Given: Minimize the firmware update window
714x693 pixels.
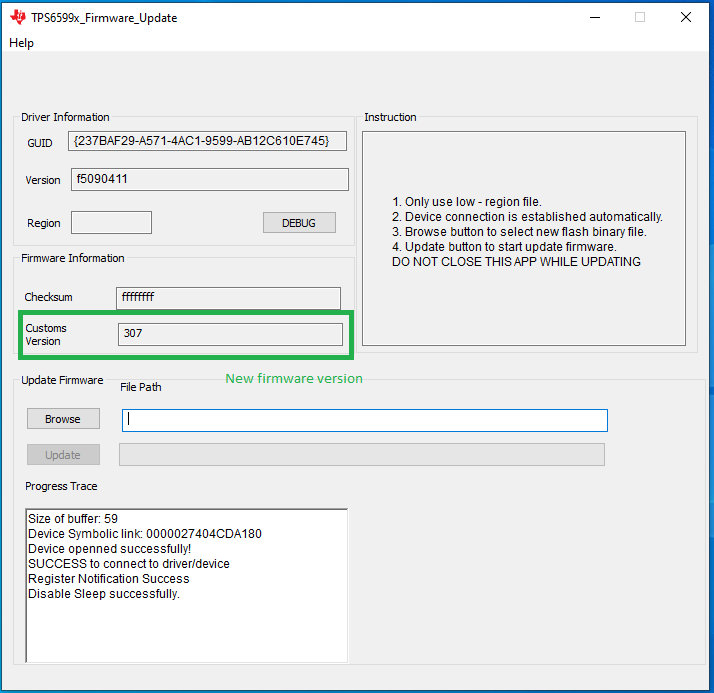Looking at the screenshot, I should 594,17.
